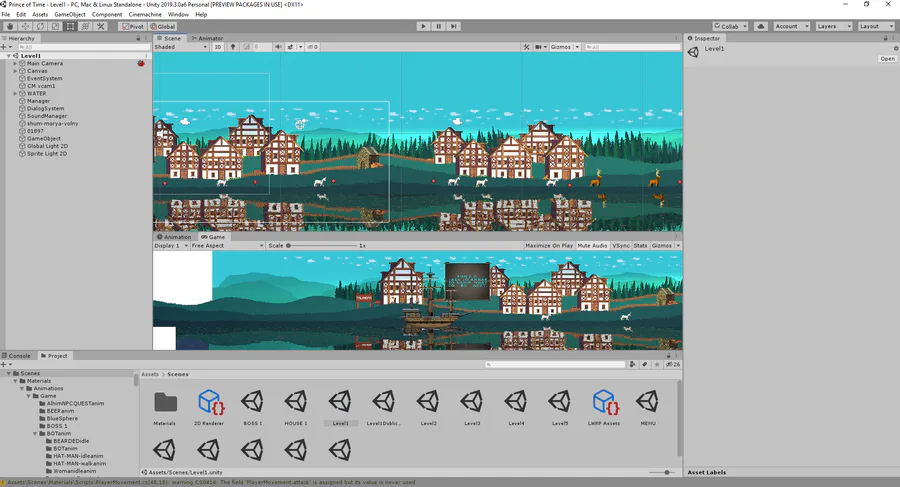Screen dimensions: 900x487
Task: Select the Materials folder asset
Action: [x=165, y=407]
